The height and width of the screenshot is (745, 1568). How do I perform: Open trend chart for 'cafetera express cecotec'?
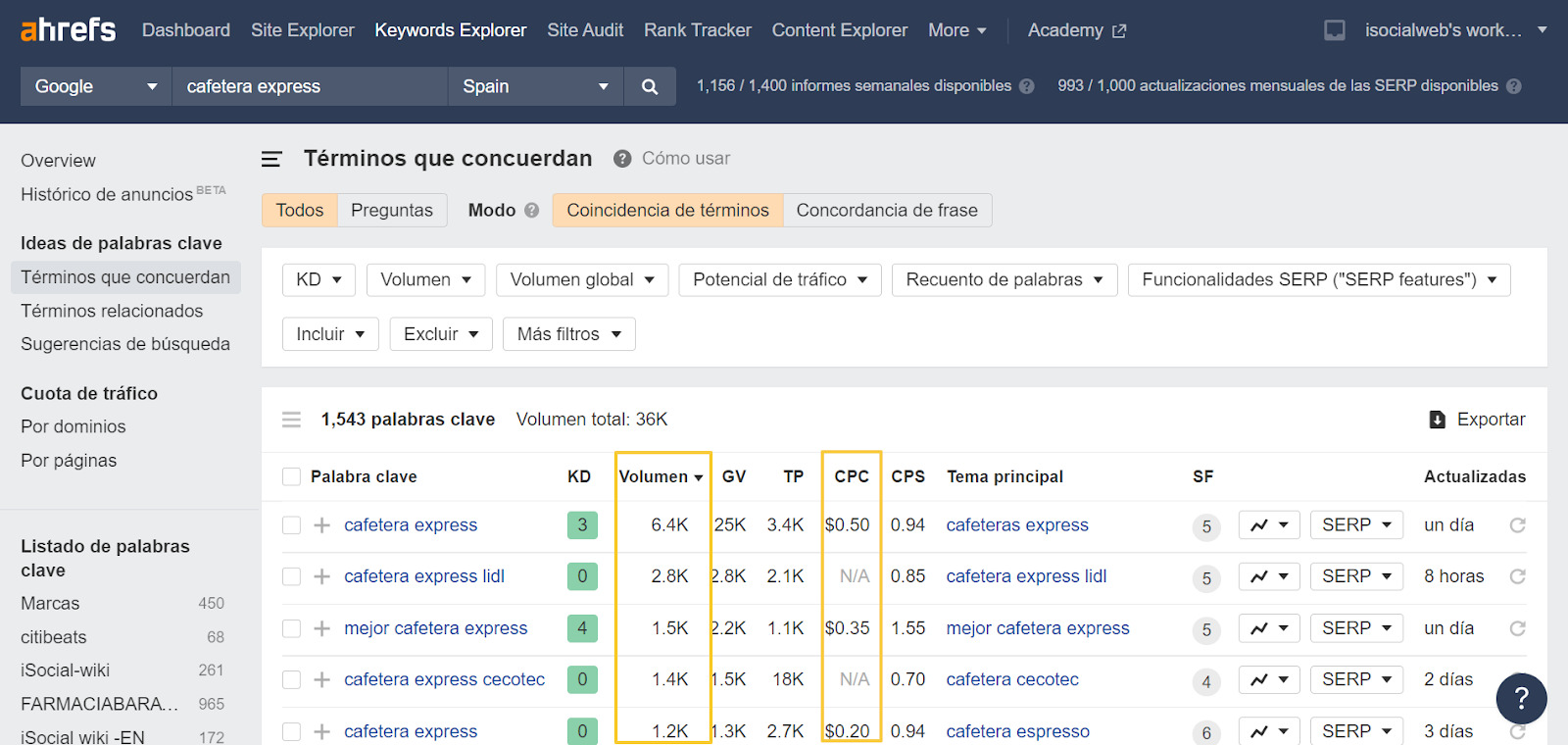[x=1269, y=679]
